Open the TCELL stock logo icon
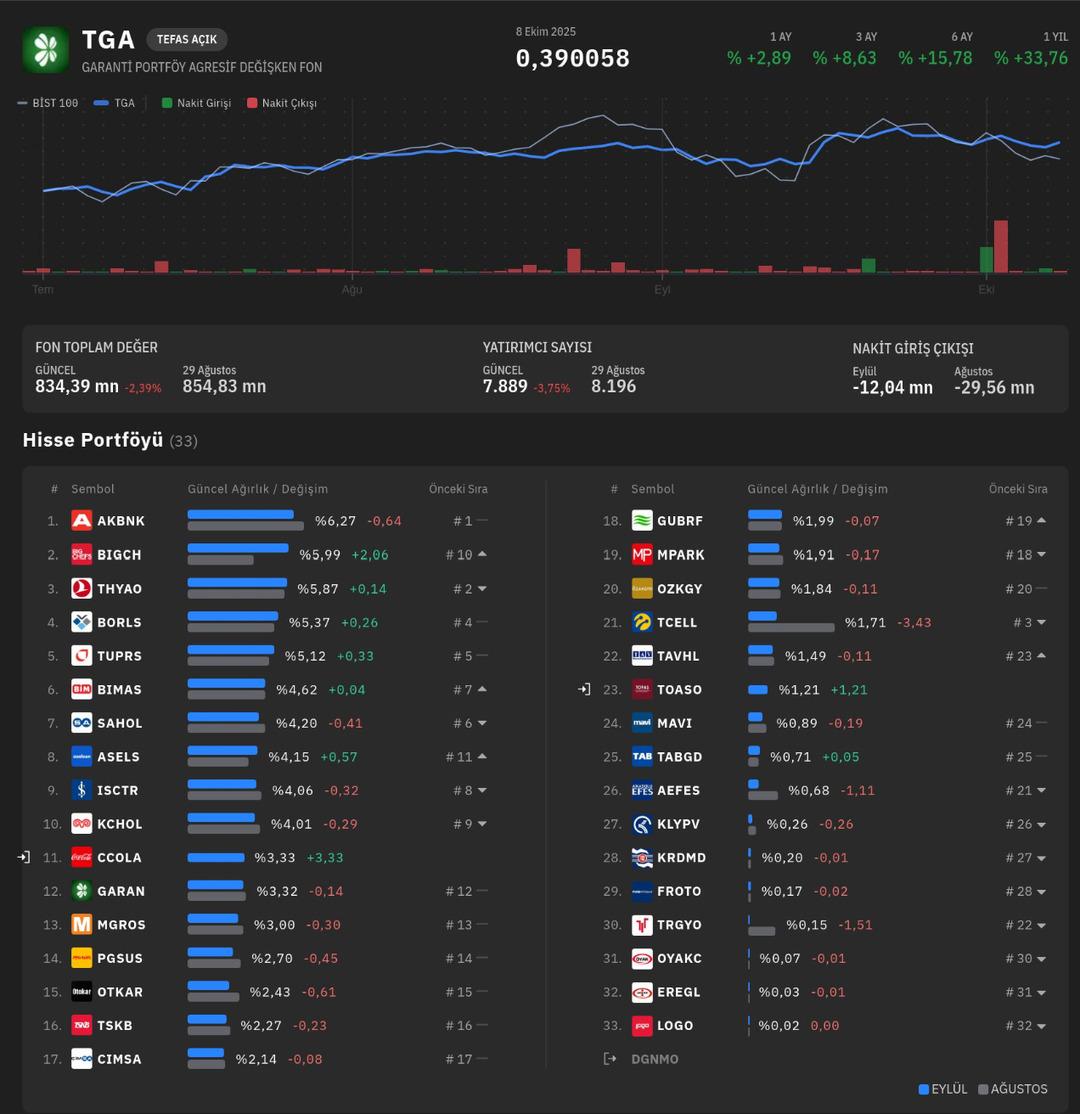This screenshot has width=1080, height=1114. 642,622
